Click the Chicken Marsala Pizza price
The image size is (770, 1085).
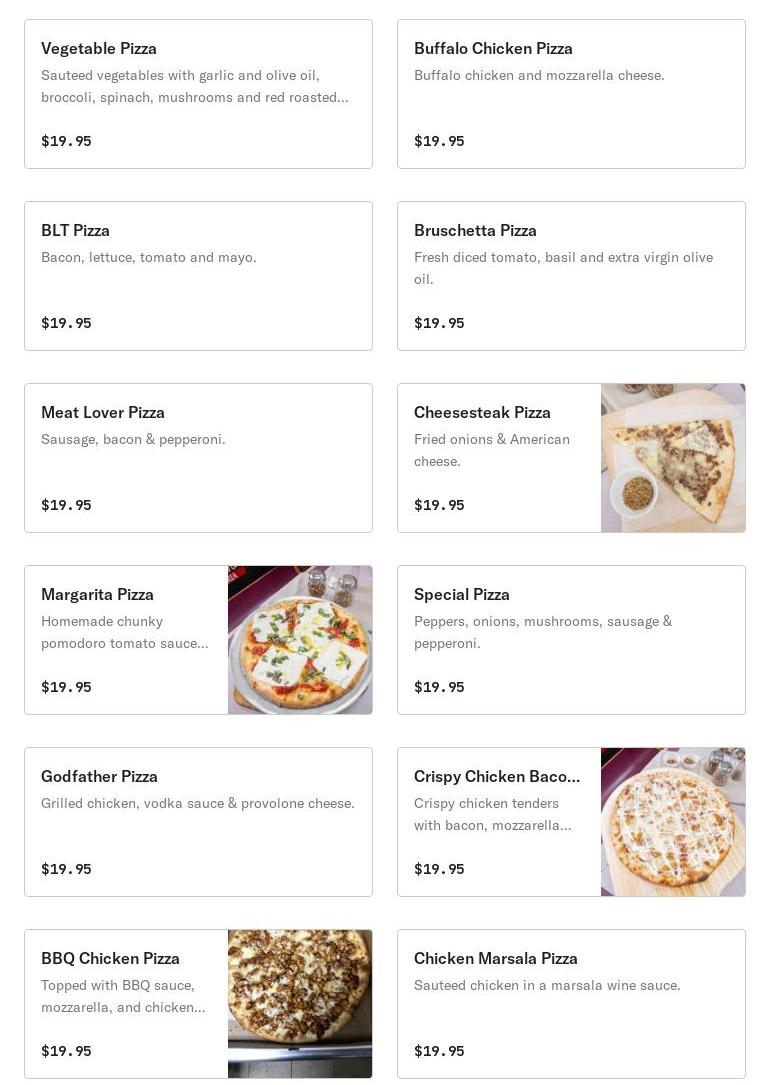point(439,1051)
